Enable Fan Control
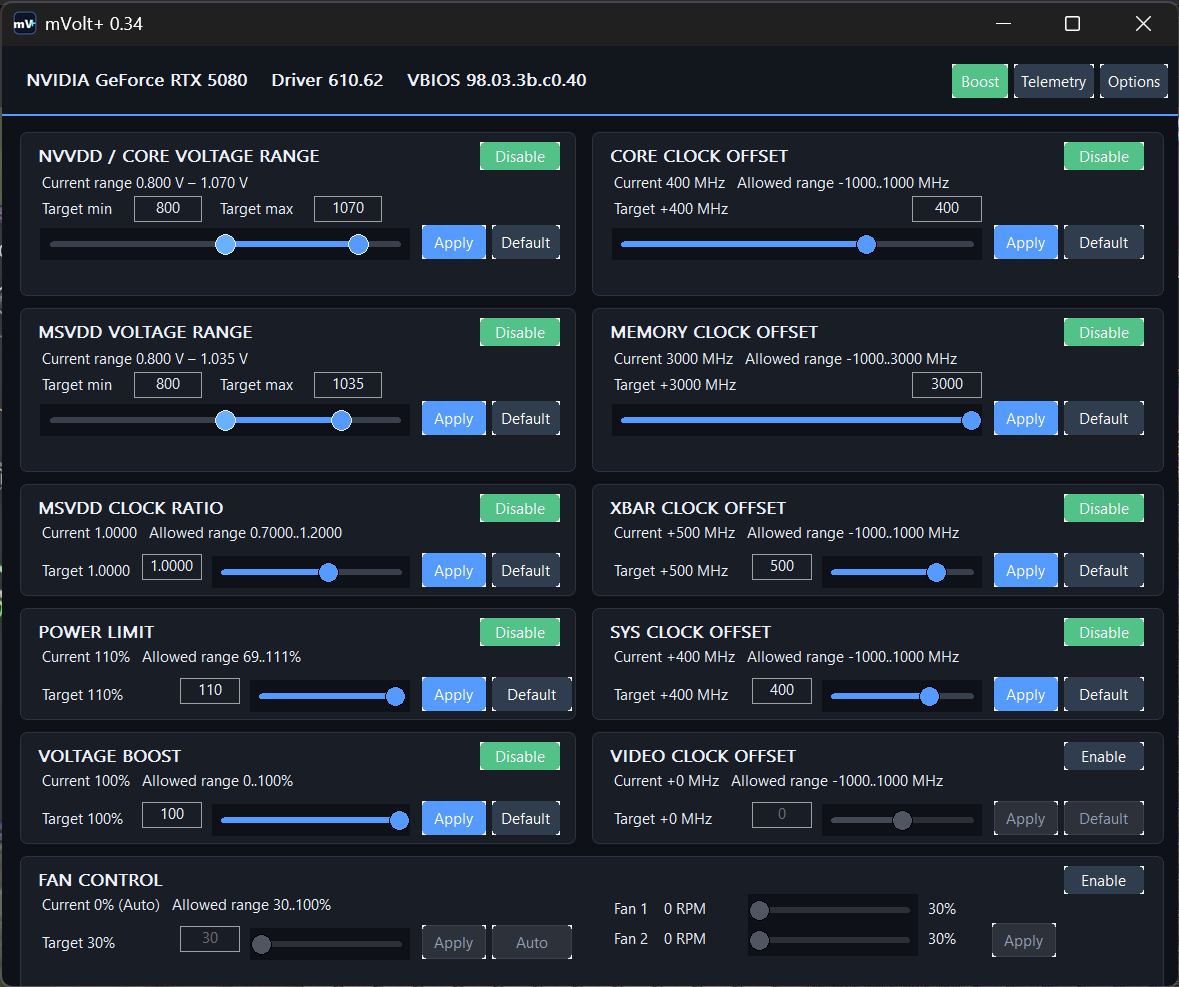Screen dimensions: 1179x987 [x=1104, y=880]
